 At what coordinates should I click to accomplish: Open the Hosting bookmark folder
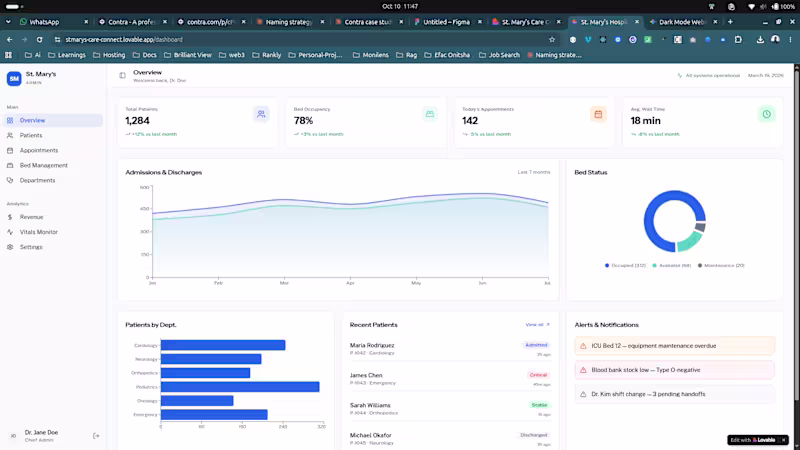pos(109,55)
